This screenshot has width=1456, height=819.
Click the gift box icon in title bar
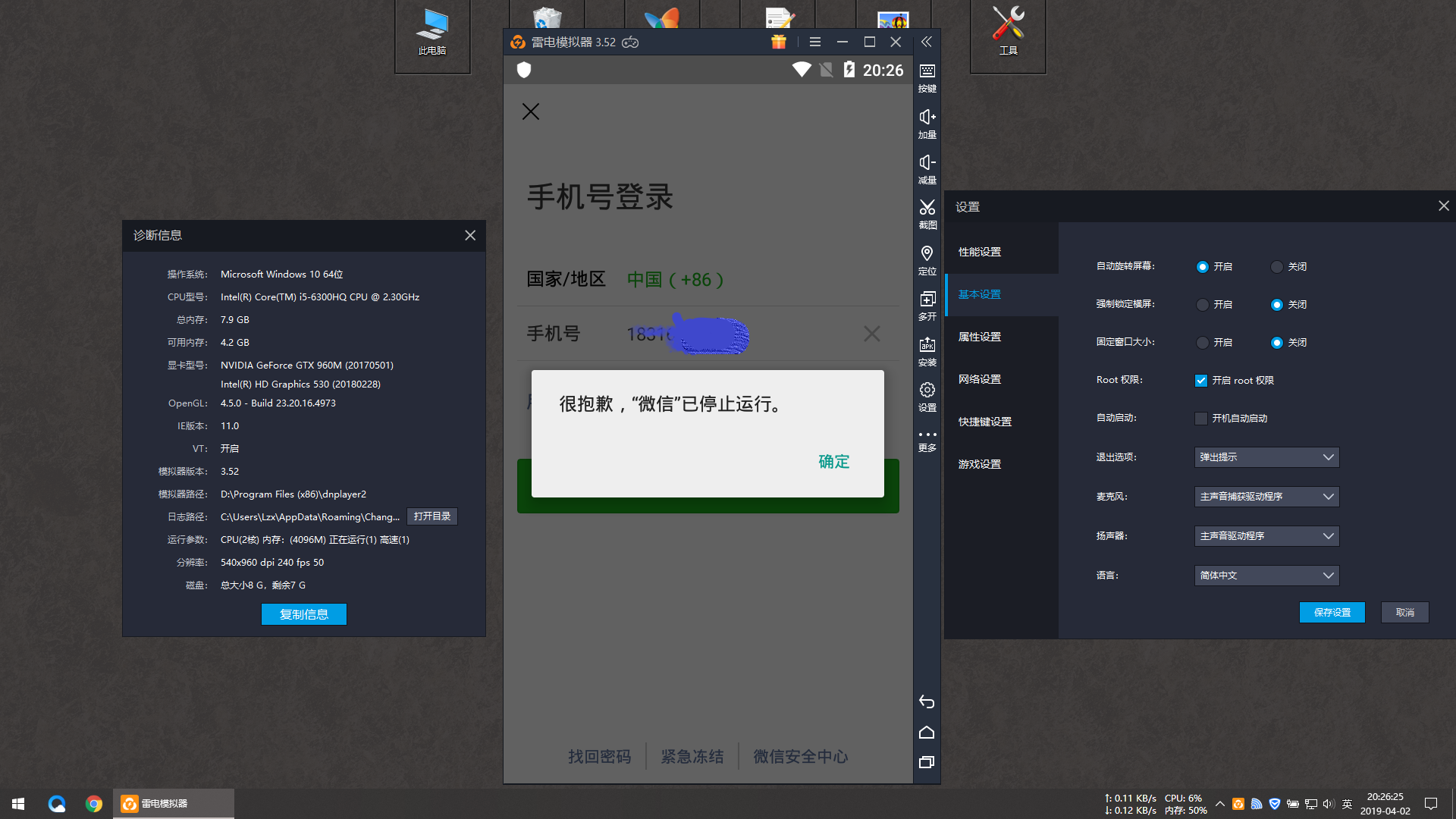tap(779, 42)
